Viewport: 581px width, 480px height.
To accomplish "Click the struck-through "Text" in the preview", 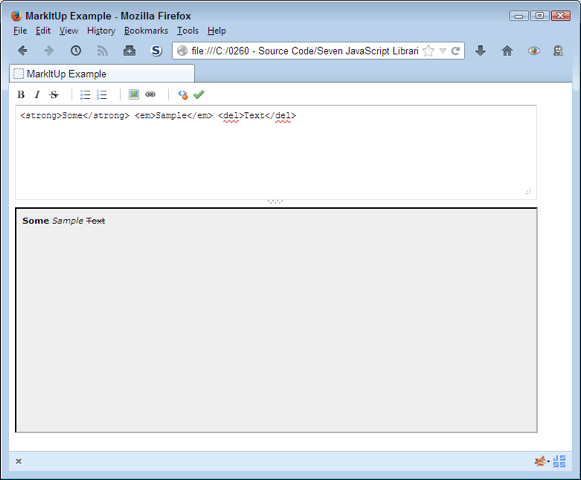I will tap(96, 221).
